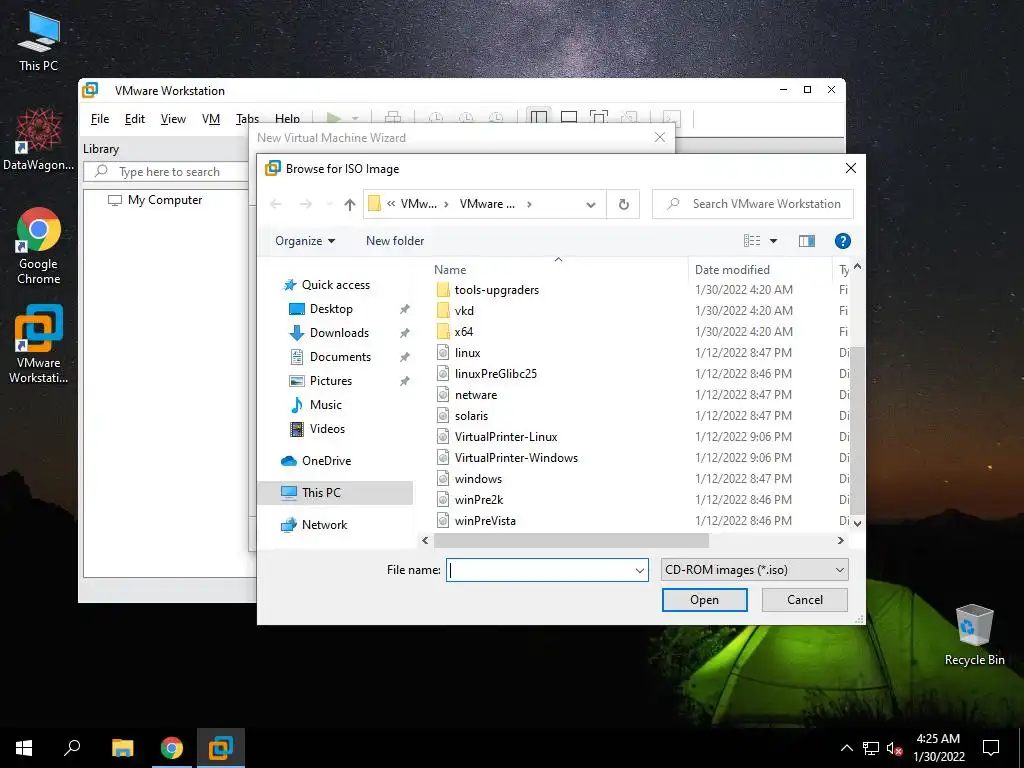The width and height of the screenshot is (1024, 768).
Task: Launch Google Chrome desktop shortcut
Action: tap(38, 246)
